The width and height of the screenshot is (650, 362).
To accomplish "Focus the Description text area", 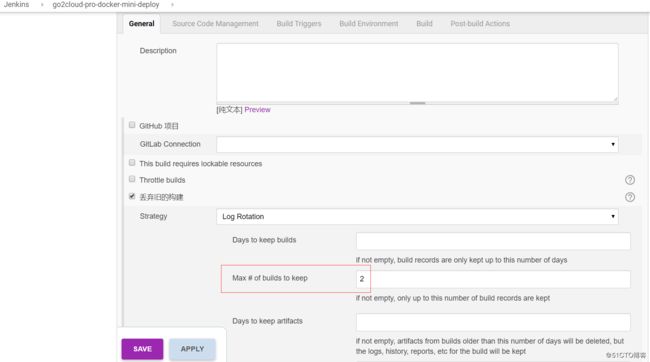I will coord(417,73).
